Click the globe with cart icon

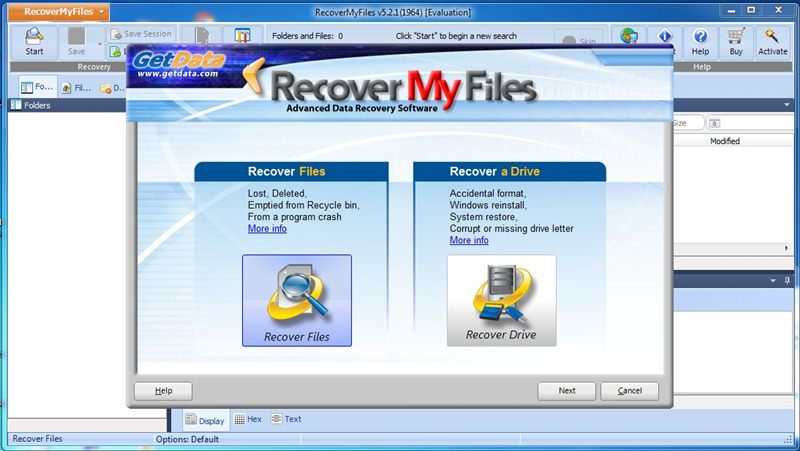(629, 36)
